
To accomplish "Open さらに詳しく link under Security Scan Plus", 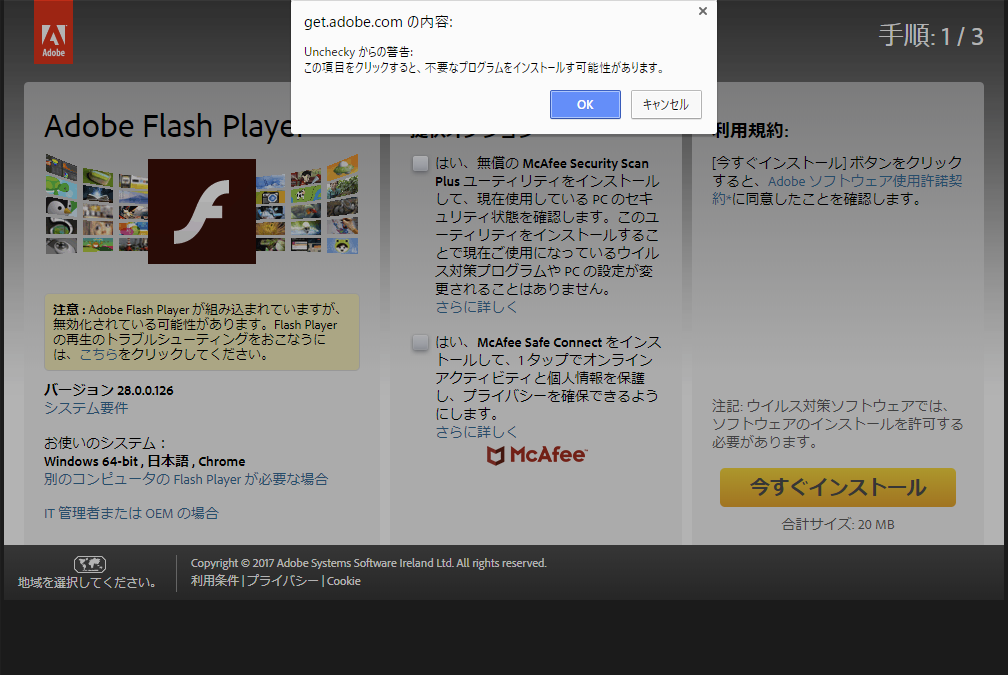I will pos(477,307).
